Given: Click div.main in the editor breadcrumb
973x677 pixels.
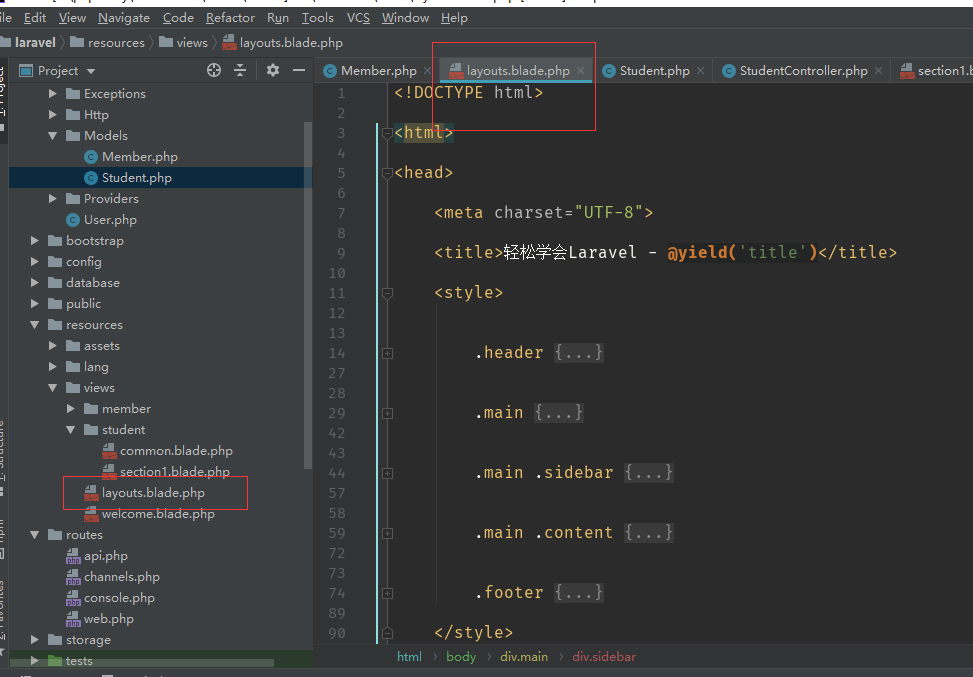Looking at the screenshot, I should (x=524, y=657).
